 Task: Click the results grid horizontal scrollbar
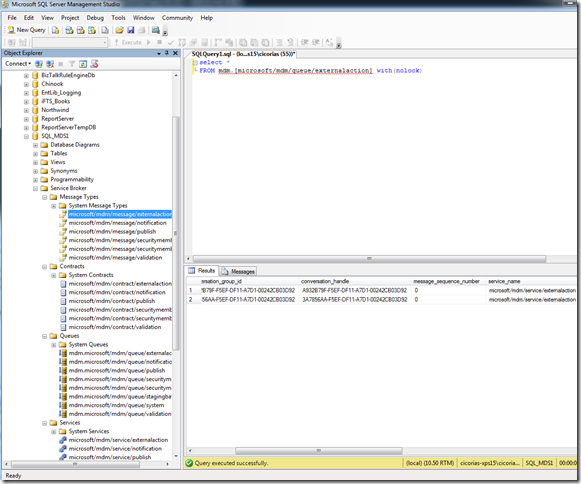319,451
